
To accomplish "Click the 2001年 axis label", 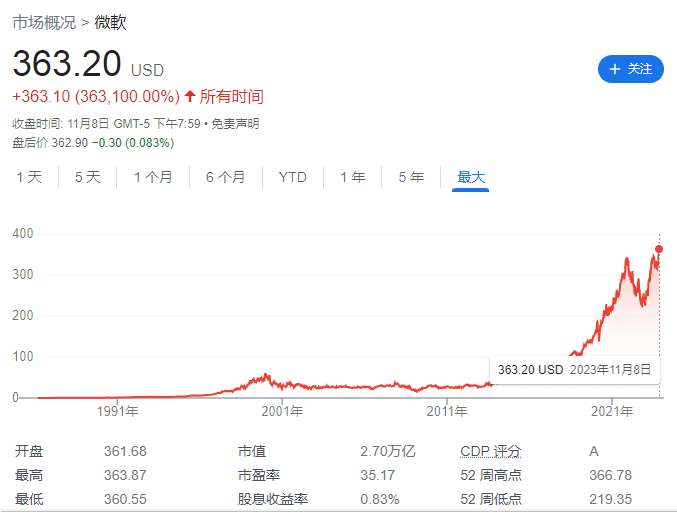I will coord(282,411).
